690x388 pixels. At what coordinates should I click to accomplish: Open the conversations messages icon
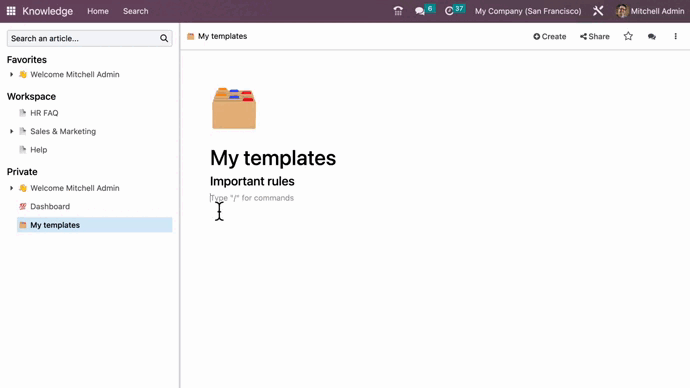click(420, 11)
